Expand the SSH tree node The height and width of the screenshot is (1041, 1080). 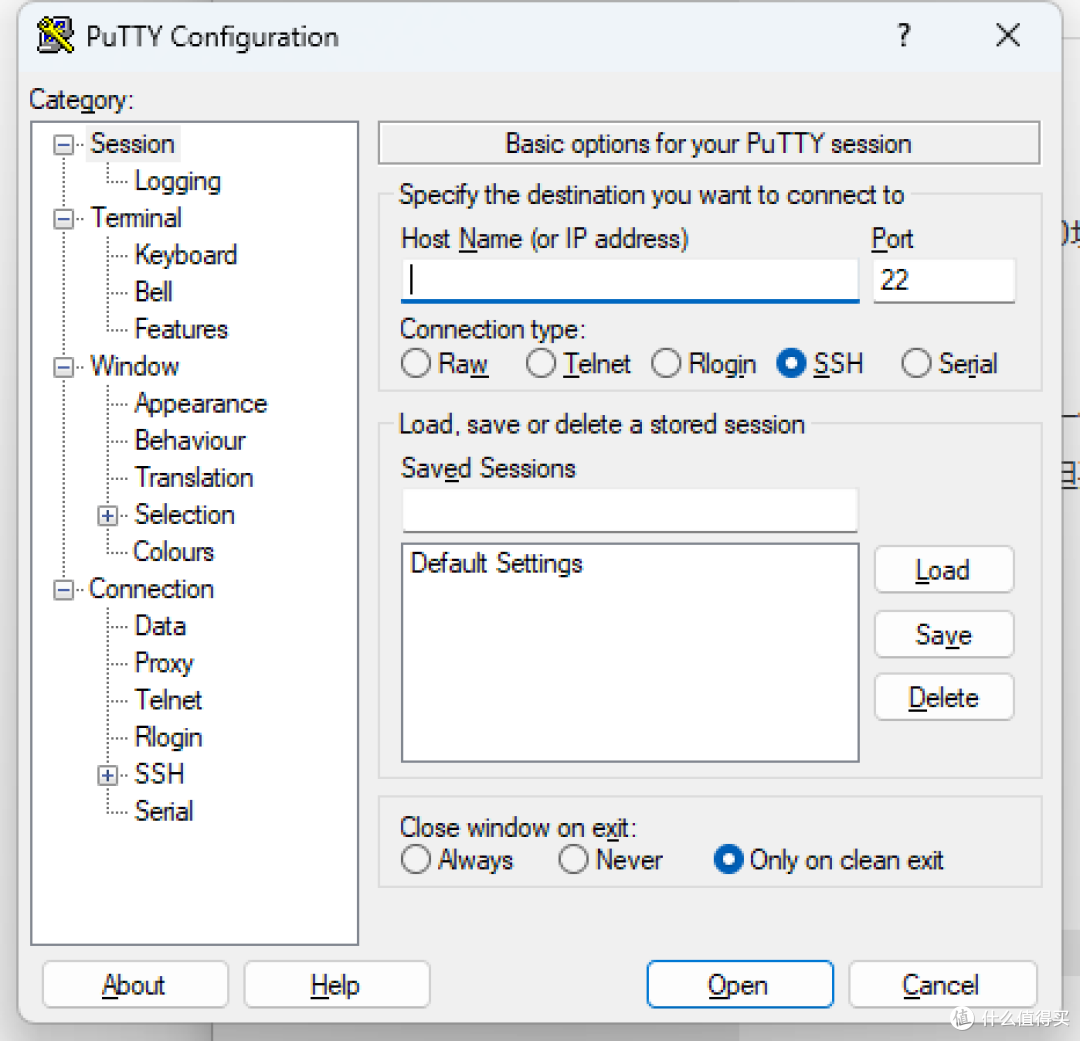107,775
